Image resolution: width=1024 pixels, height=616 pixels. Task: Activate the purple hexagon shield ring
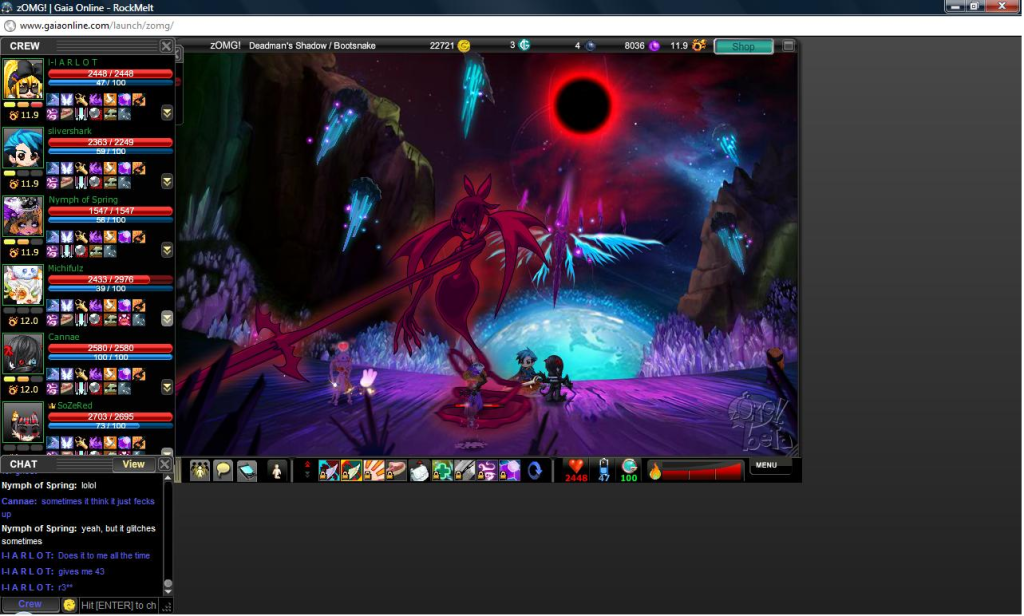pos(510,470)
